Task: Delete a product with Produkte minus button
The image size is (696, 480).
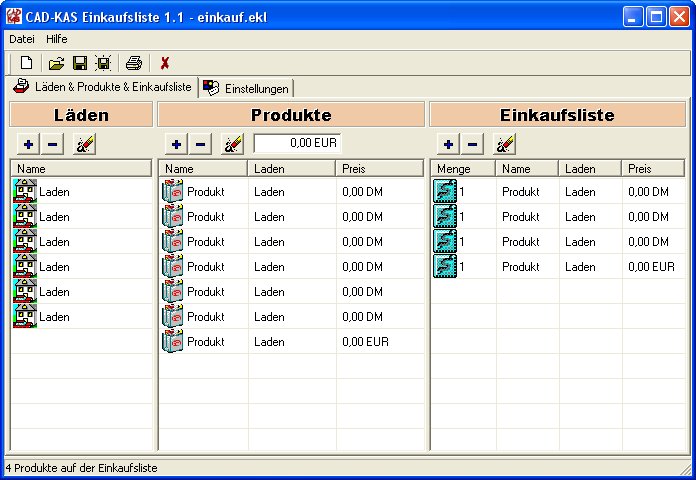Action: point(201,144)
